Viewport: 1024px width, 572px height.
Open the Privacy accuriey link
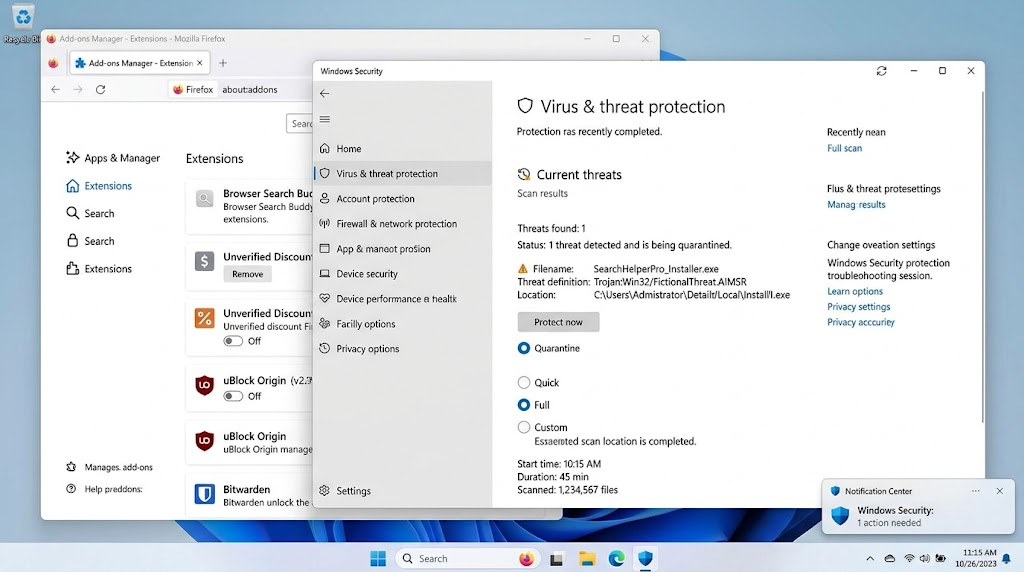(x=861, y=322)
